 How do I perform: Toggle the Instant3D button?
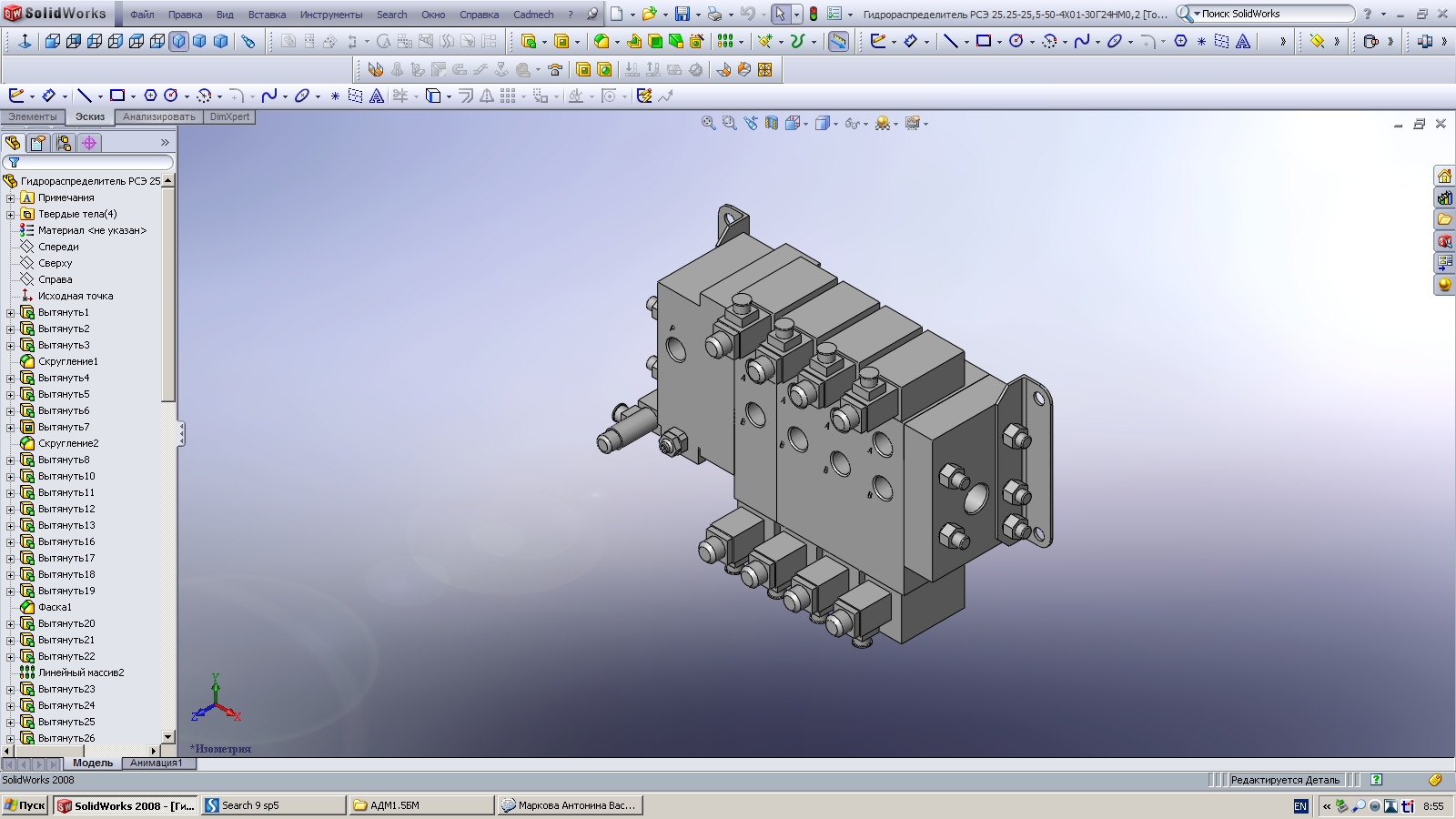tap(838, 41)
